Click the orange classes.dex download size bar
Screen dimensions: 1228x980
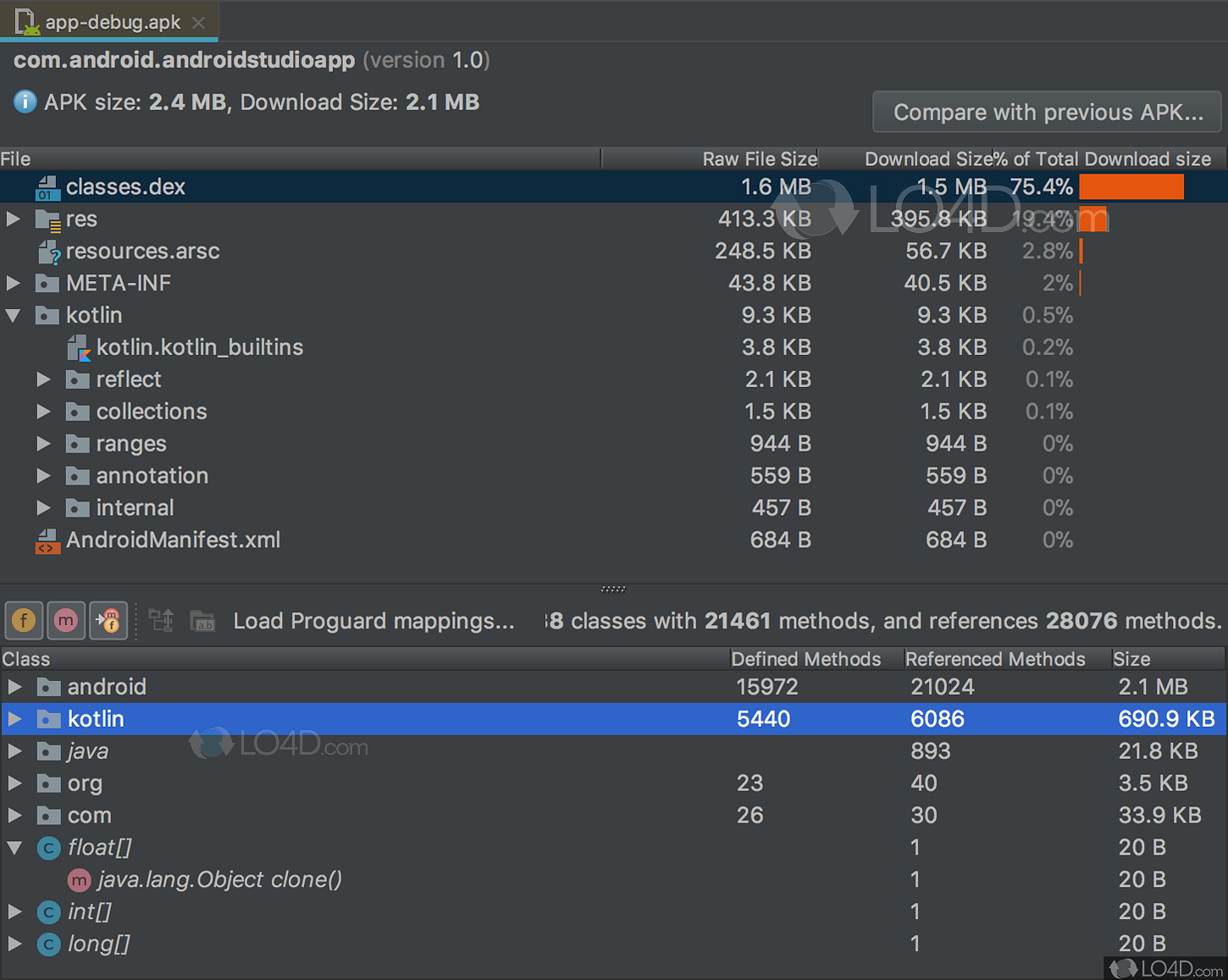(1131, 187)
